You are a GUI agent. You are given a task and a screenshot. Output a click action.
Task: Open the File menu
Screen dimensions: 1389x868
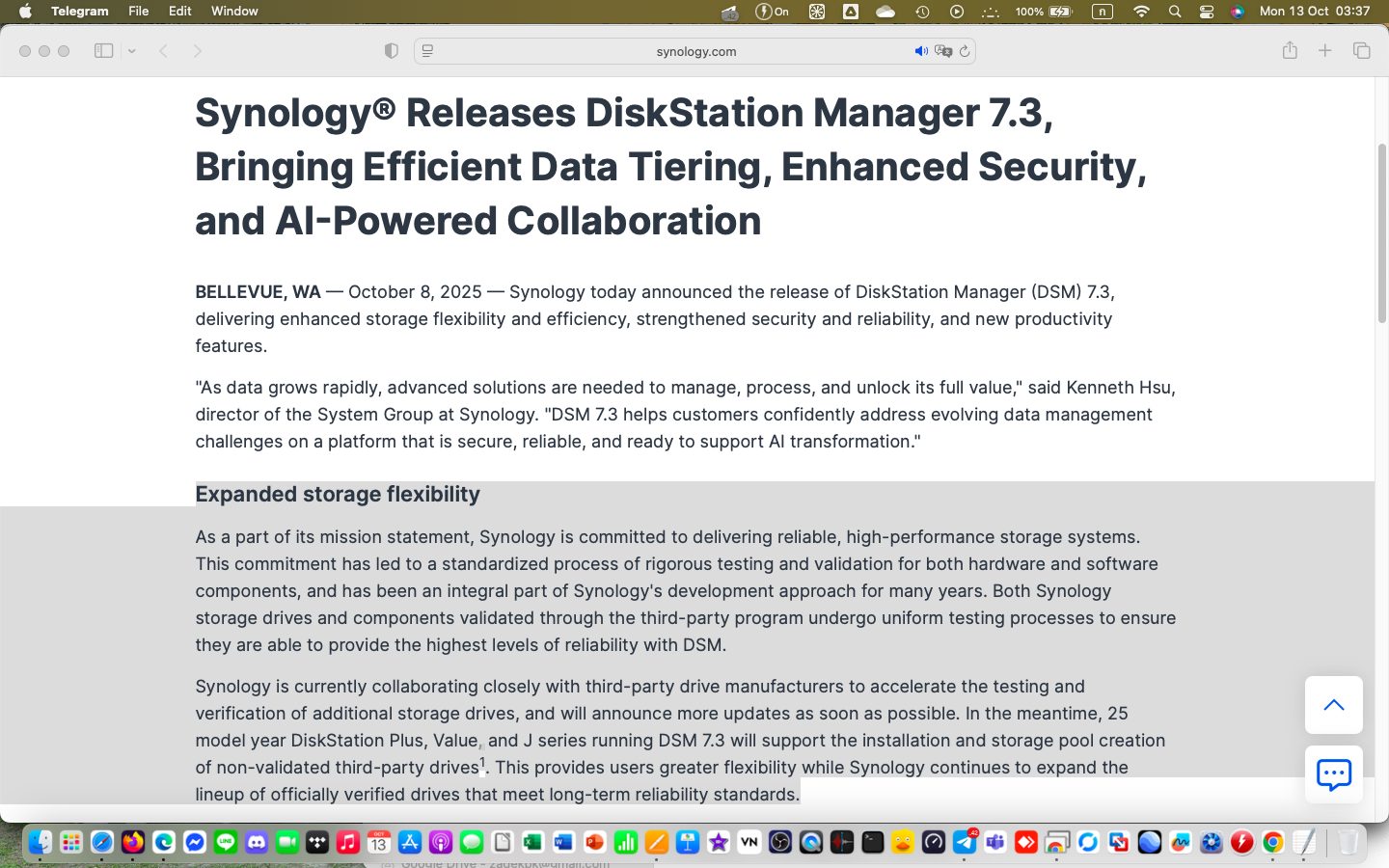point(138,12)
